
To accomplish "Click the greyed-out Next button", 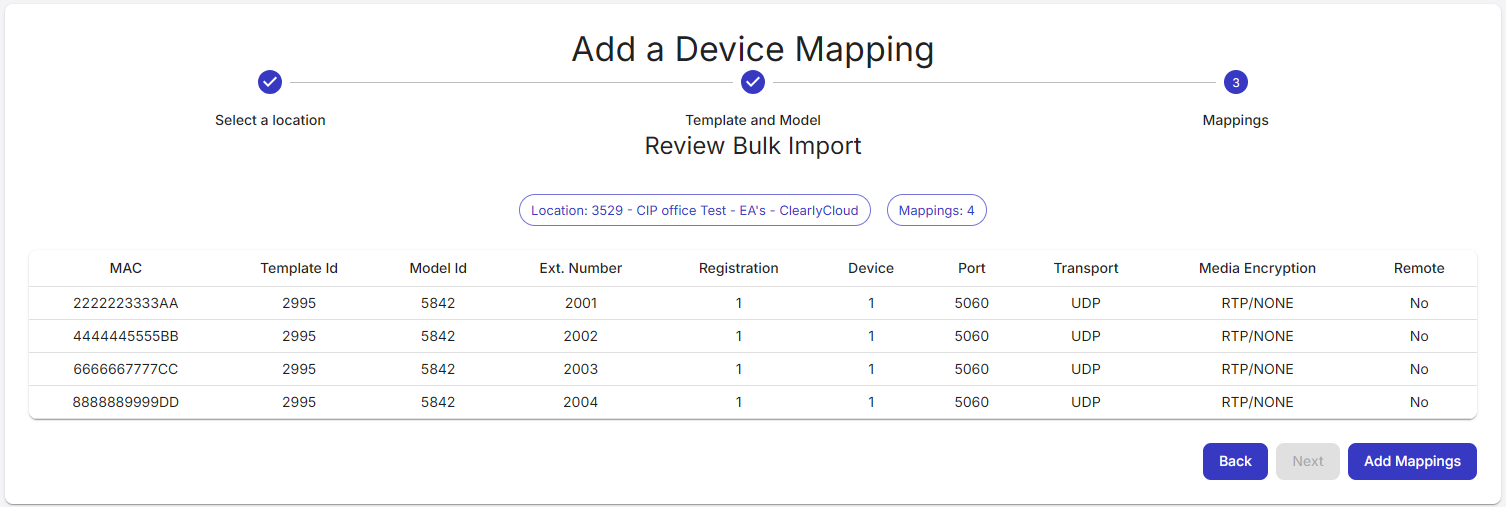I will coord(1308,461).
